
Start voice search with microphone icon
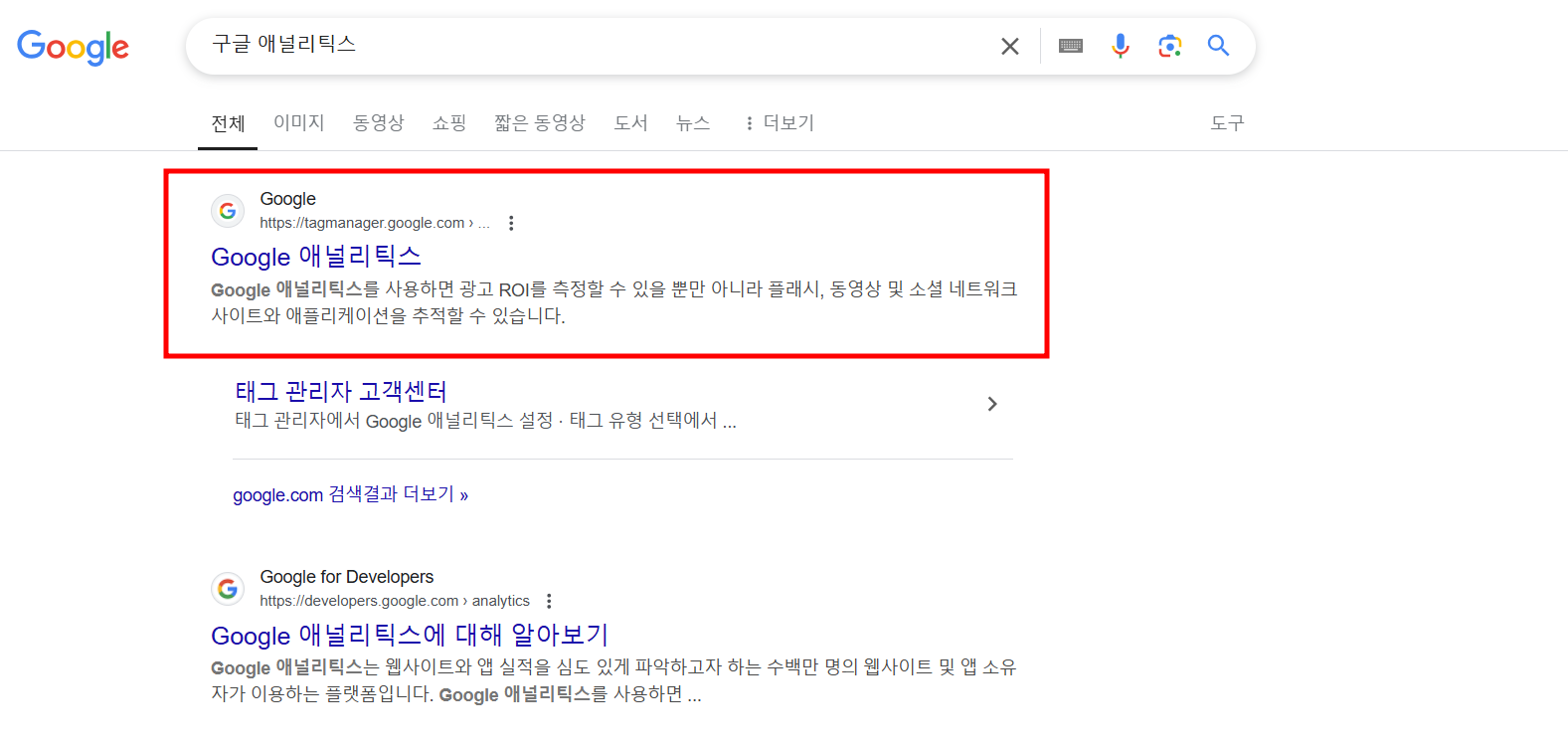coord(1121,46)
